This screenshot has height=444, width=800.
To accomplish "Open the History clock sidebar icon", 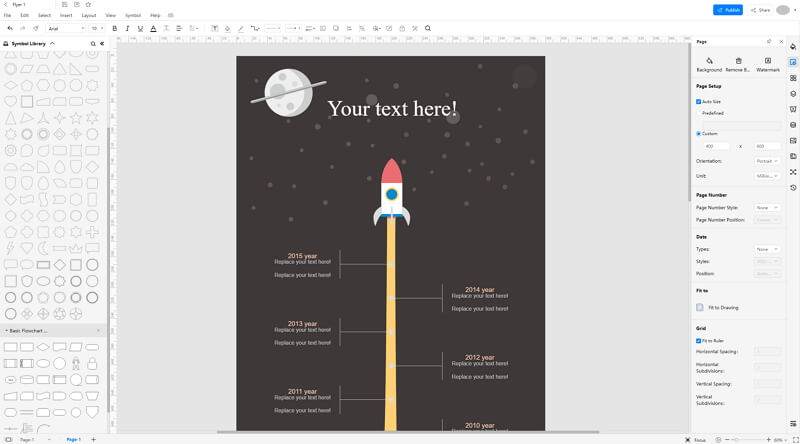I will click(793, 188).
